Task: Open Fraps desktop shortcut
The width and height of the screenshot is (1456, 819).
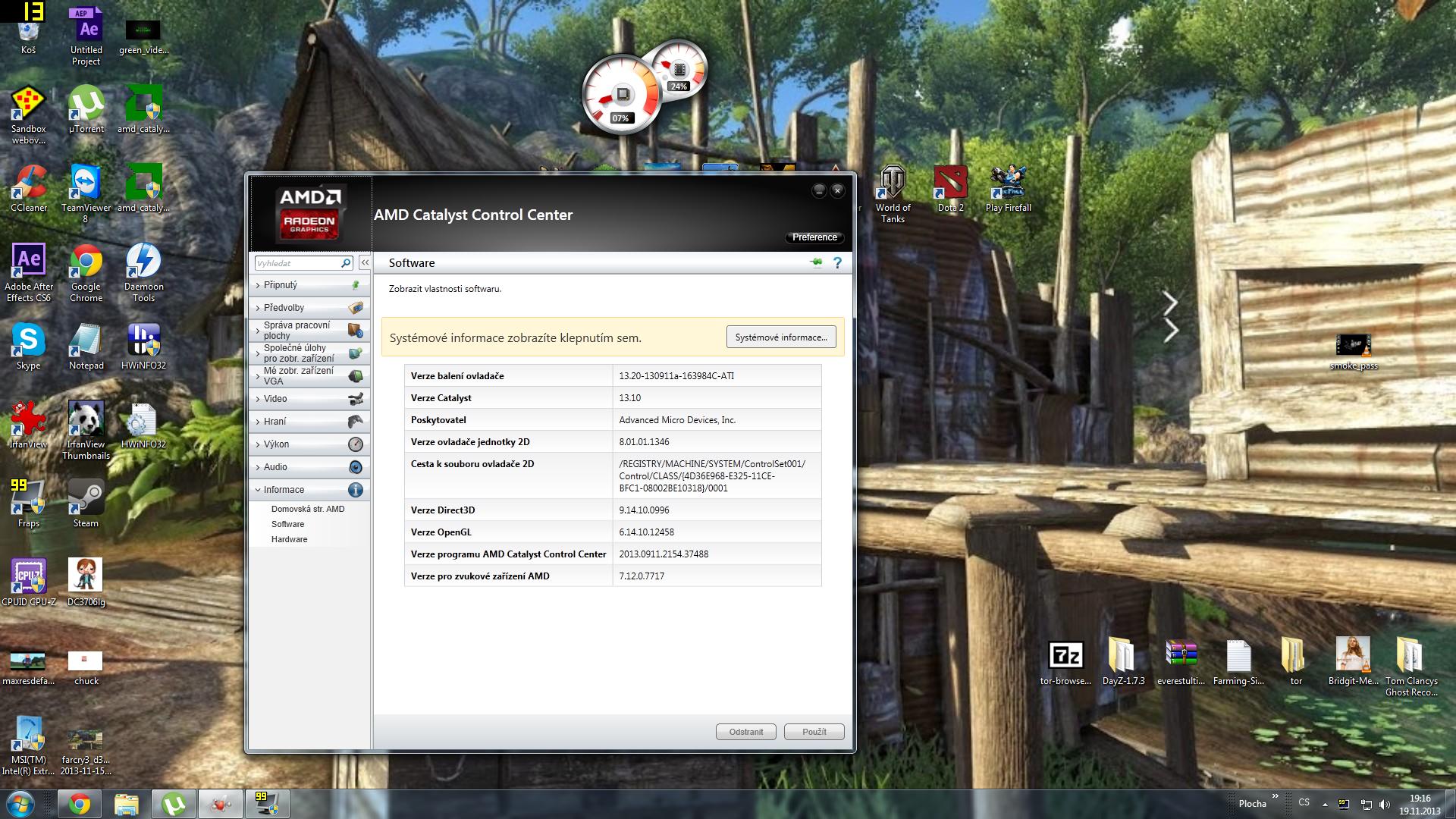Action: pyautogui.click(x=28, y=503)
